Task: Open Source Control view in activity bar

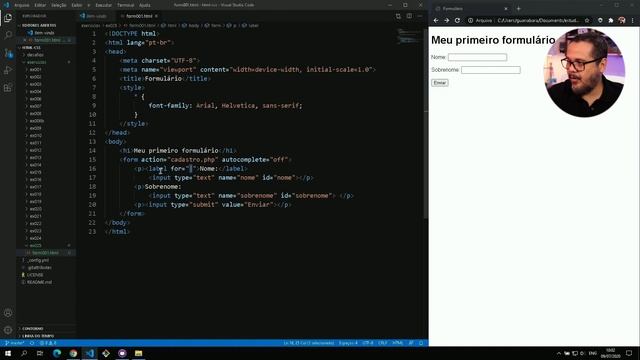Action: click(8, 53)
